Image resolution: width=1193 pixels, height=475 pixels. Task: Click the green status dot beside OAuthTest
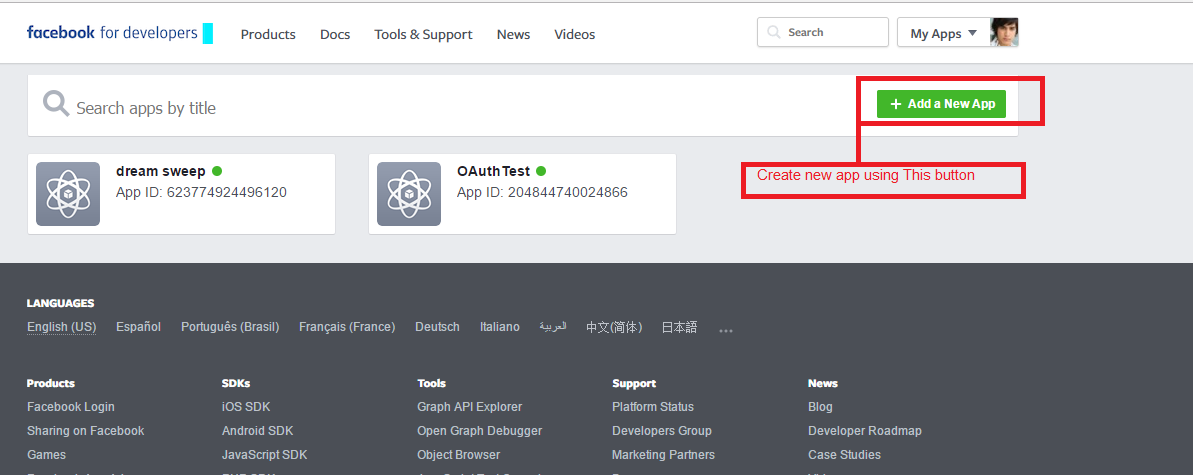tap(541, 171)
